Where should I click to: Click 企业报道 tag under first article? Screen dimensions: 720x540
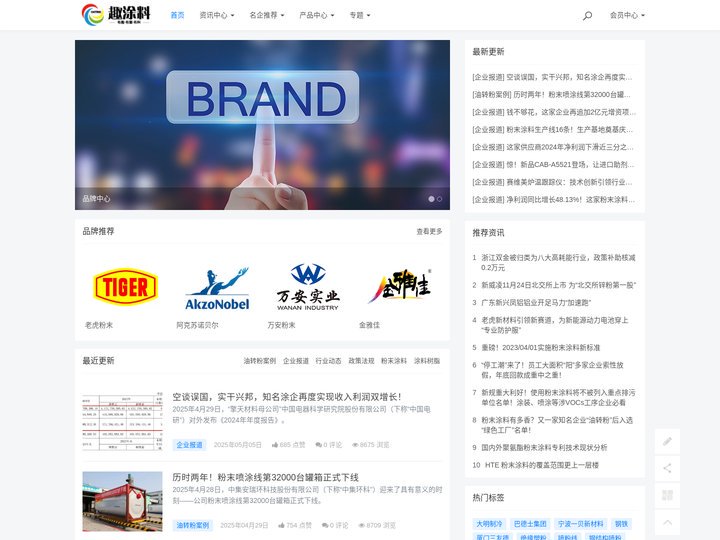pyautogui.click(x=189, y=445)
